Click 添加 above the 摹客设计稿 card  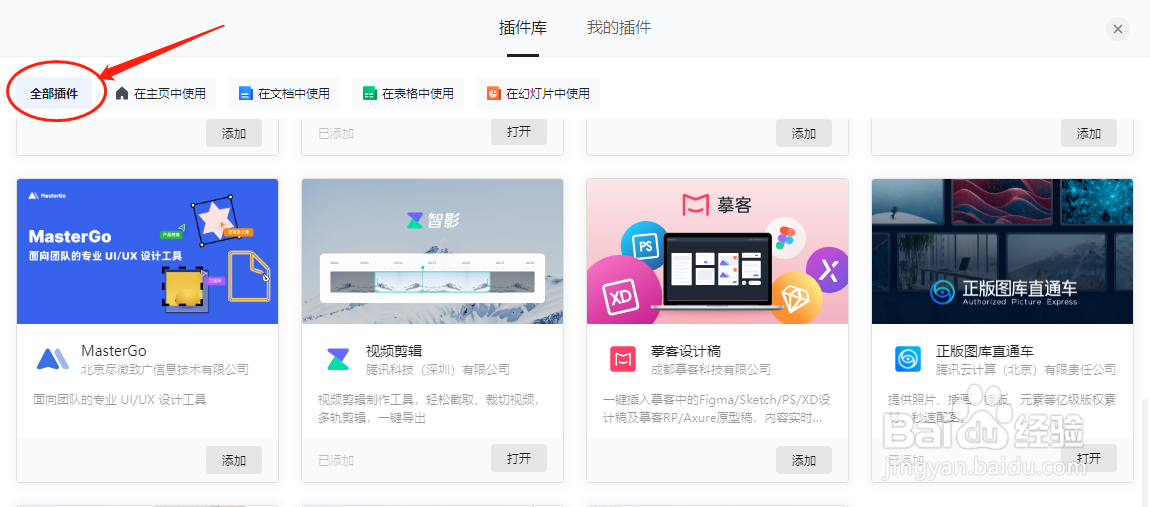[x=804, y=134]
